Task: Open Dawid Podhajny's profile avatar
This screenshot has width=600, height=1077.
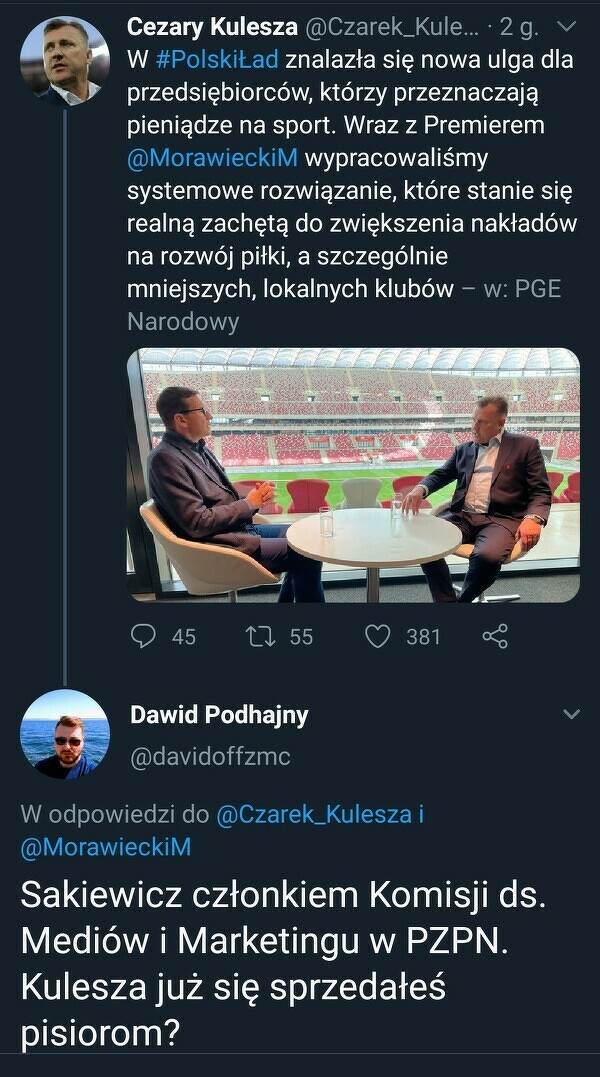Action: [x=65, y=734]
